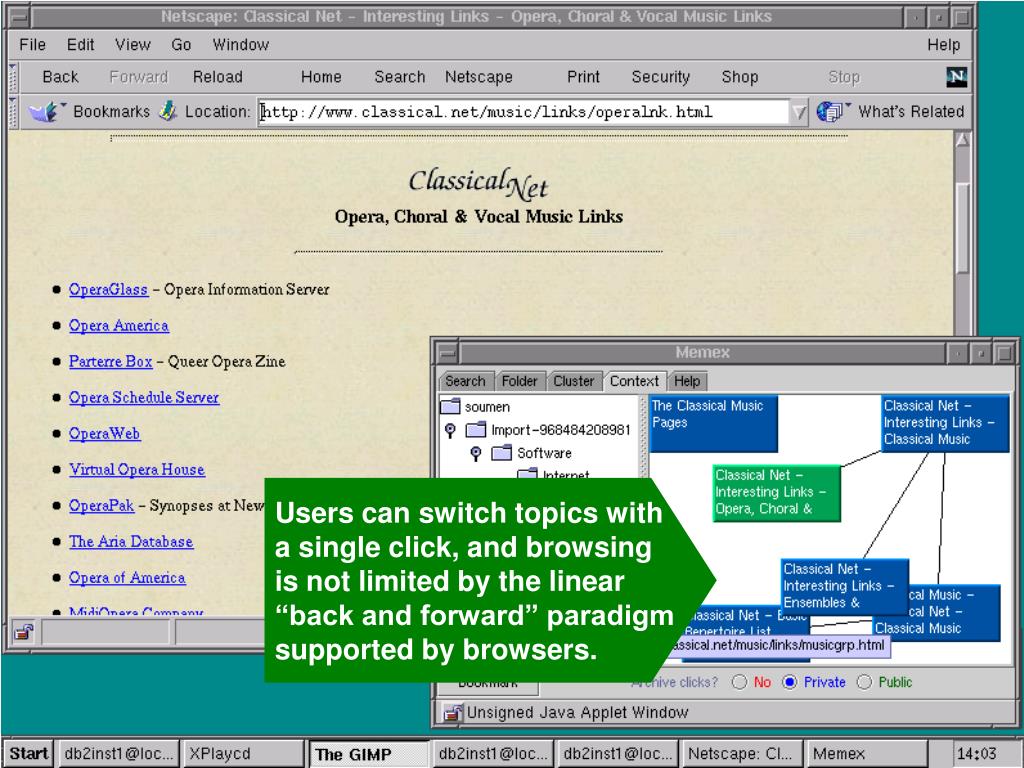This screenshot has height=768, width=1024.
Task: Switch to Netscape: Cl... from the taskbar
Action: 742,754
